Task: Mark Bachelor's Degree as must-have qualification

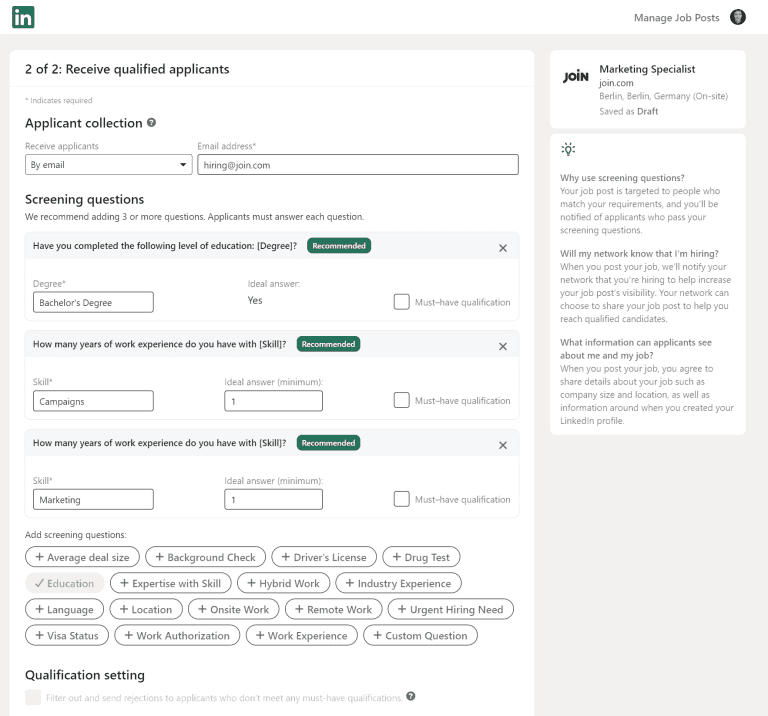Action: (401, 302)
